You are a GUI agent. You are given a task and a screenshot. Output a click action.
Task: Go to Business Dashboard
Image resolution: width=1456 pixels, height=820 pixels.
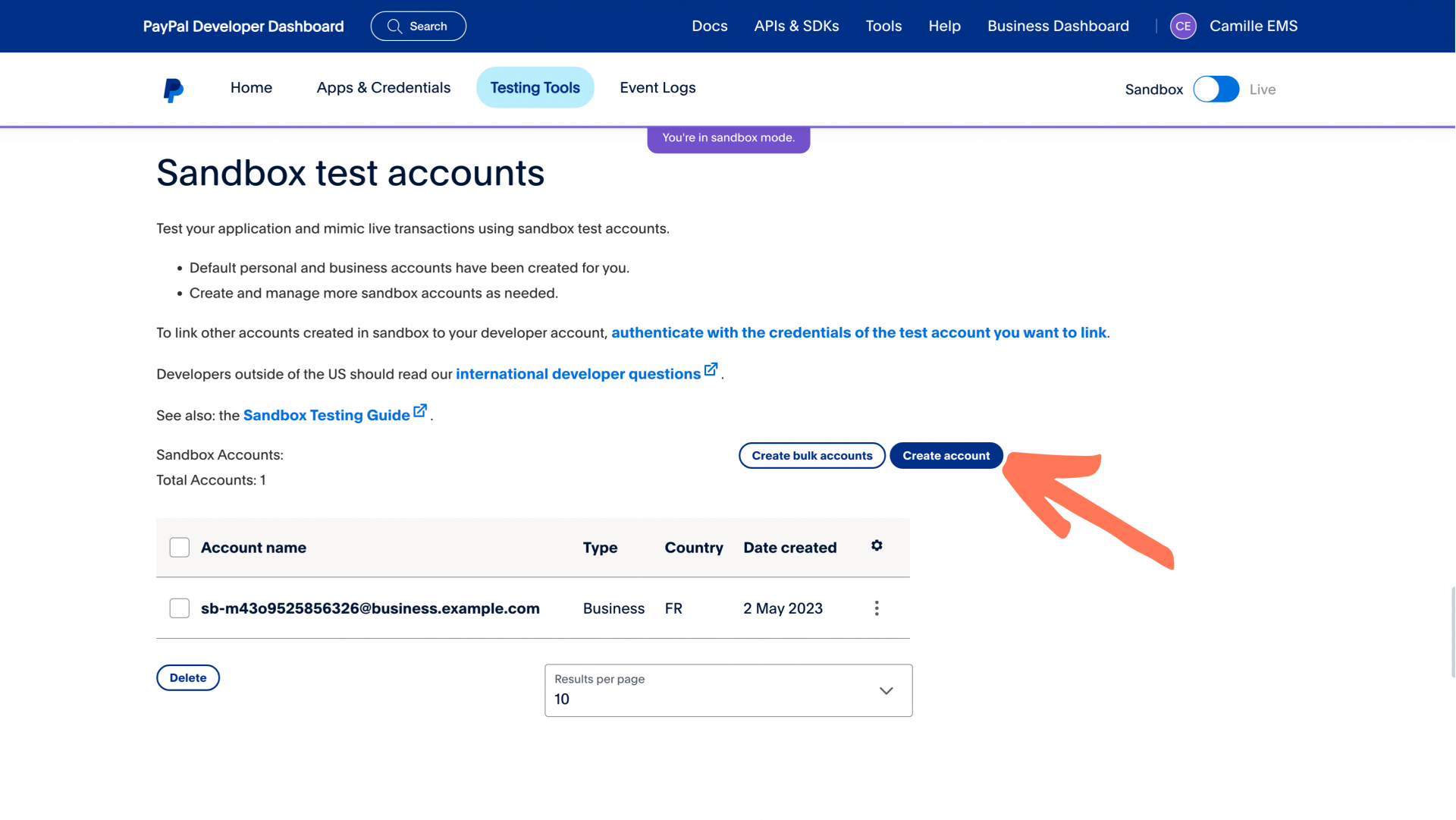point(1058,27)
